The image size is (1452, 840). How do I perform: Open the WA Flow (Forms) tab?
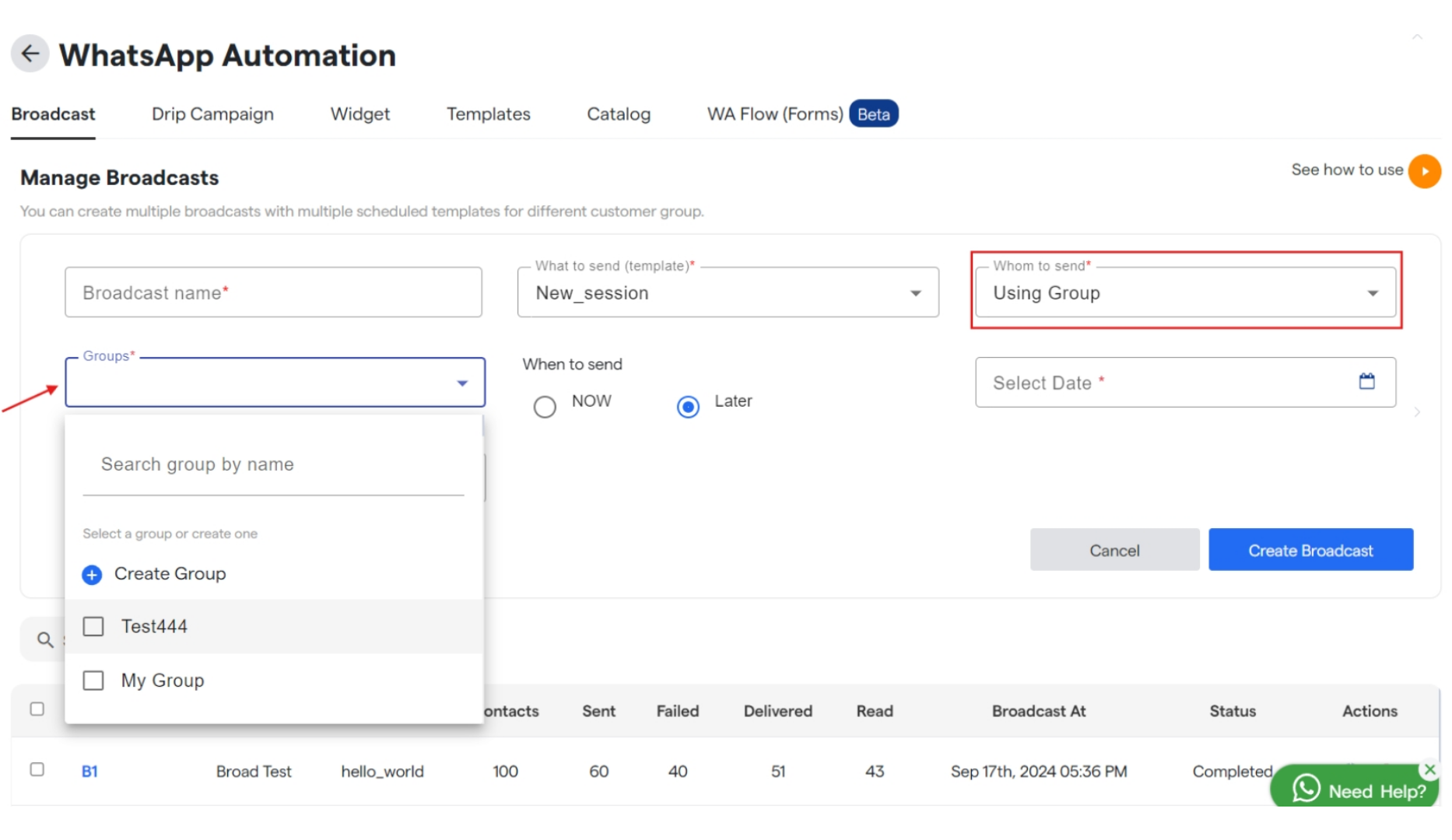tap(774, 114)
